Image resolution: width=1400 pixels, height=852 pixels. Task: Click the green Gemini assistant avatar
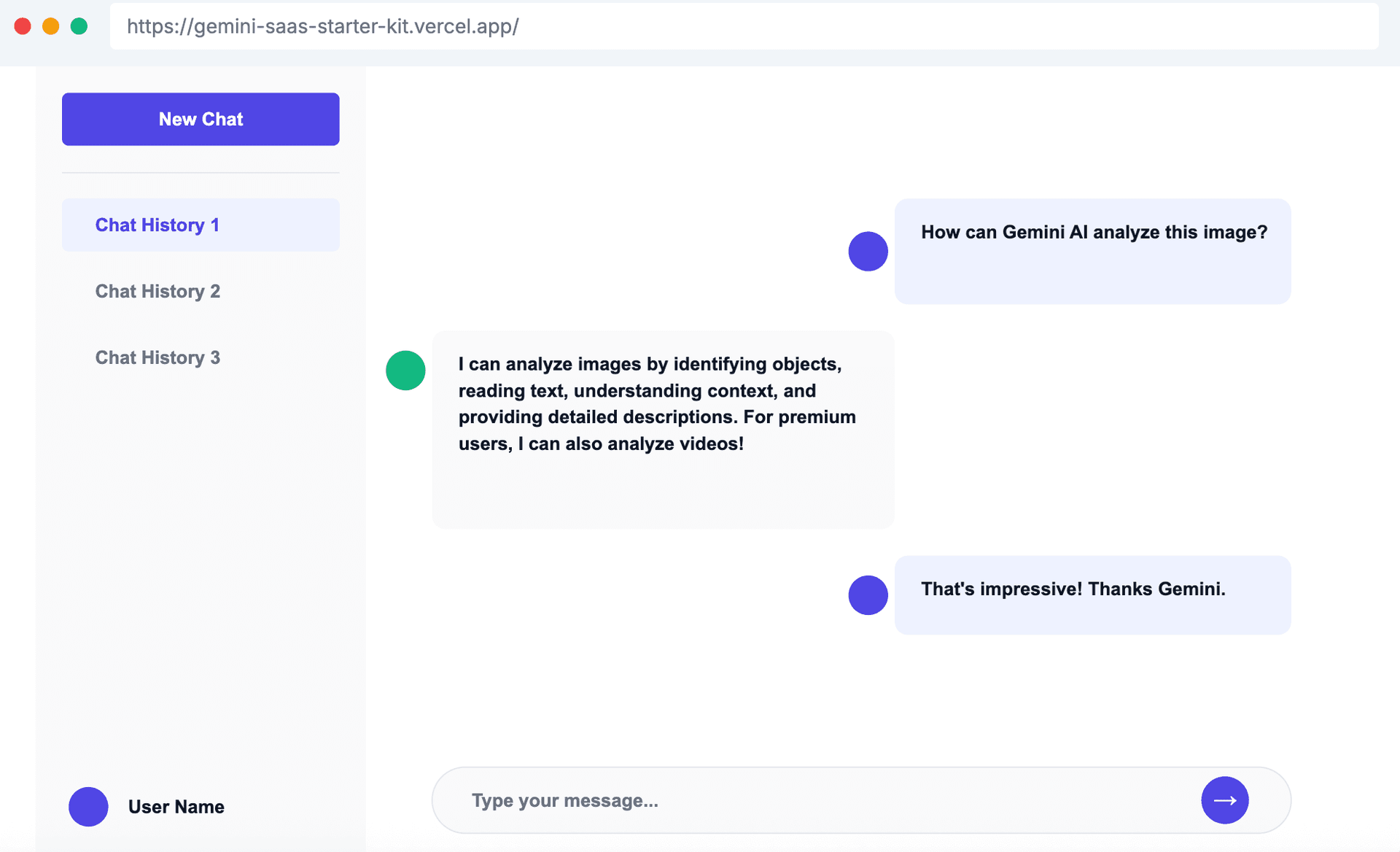pyautogui.click(x=405, y=371)
